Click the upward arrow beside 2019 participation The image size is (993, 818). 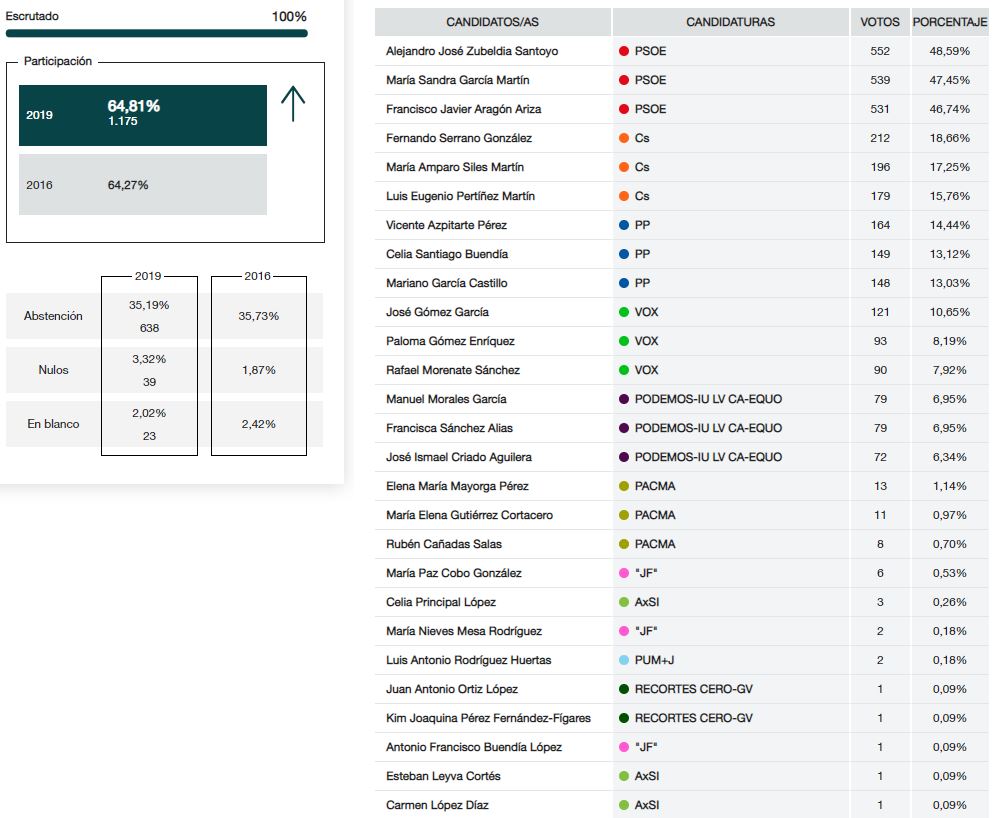292,104
